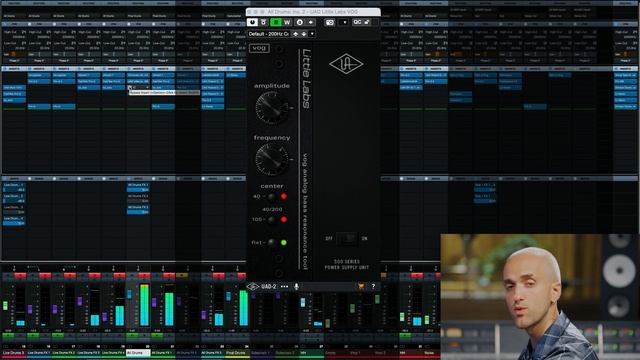Viewport: 640px width, 360px height.
Task: Click the copy A to B arrow icon
Action: [311, 22]
